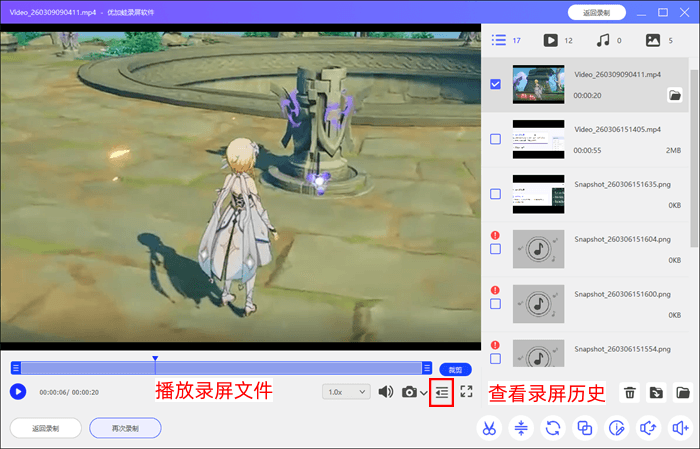The height and width of the screenshot is (449, 700).
Task: Click the error badge on Snapshot_260306151600.png
Action: pos(495,290)
